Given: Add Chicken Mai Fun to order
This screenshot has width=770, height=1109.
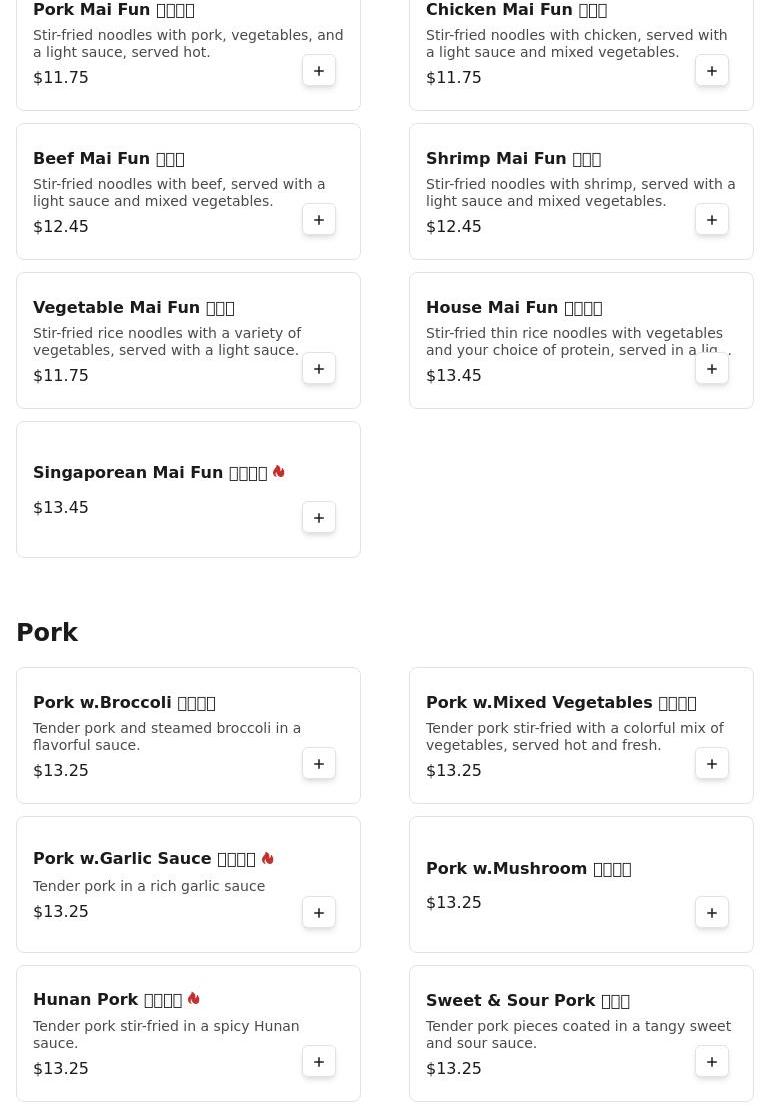Looking at the screenshot, I should pyautogui.click(x=712, y=71).
